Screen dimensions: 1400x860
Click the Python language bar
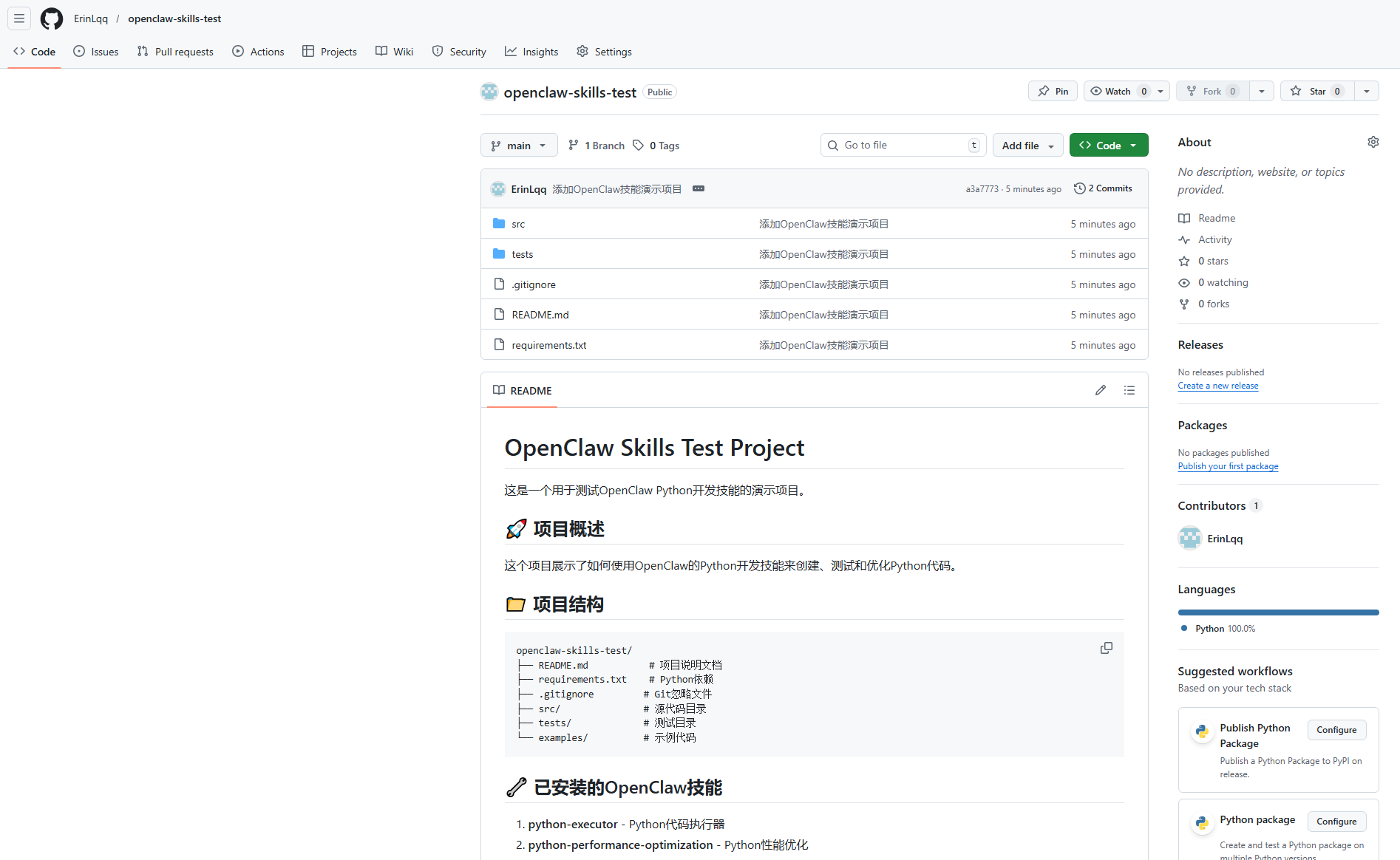(1278, 612)
